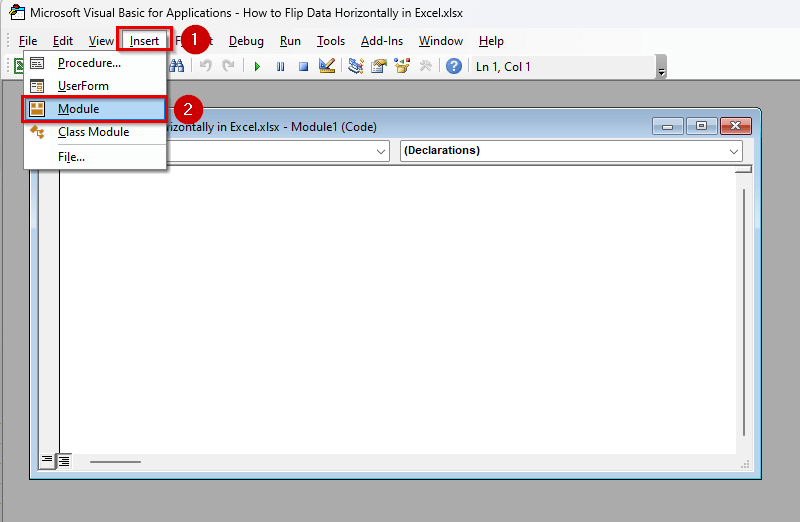This screenshot has width=800, height=522.
Task: Expand the (Declarations) procedure dropdown
Action: pos(734,152)
